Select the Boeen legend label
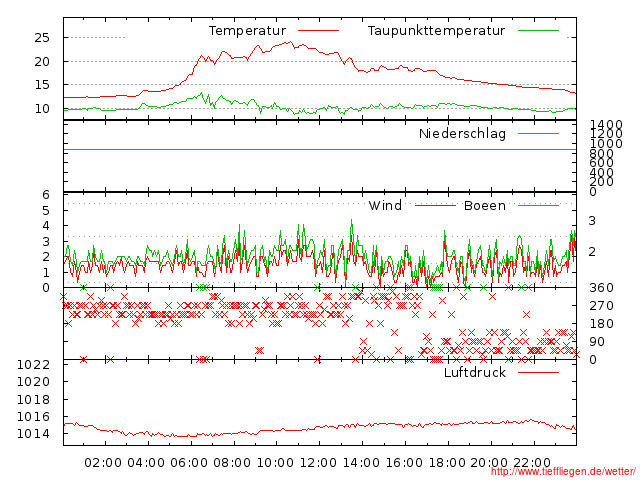Screen dimensions: 640x480 (x=484, y=206)
